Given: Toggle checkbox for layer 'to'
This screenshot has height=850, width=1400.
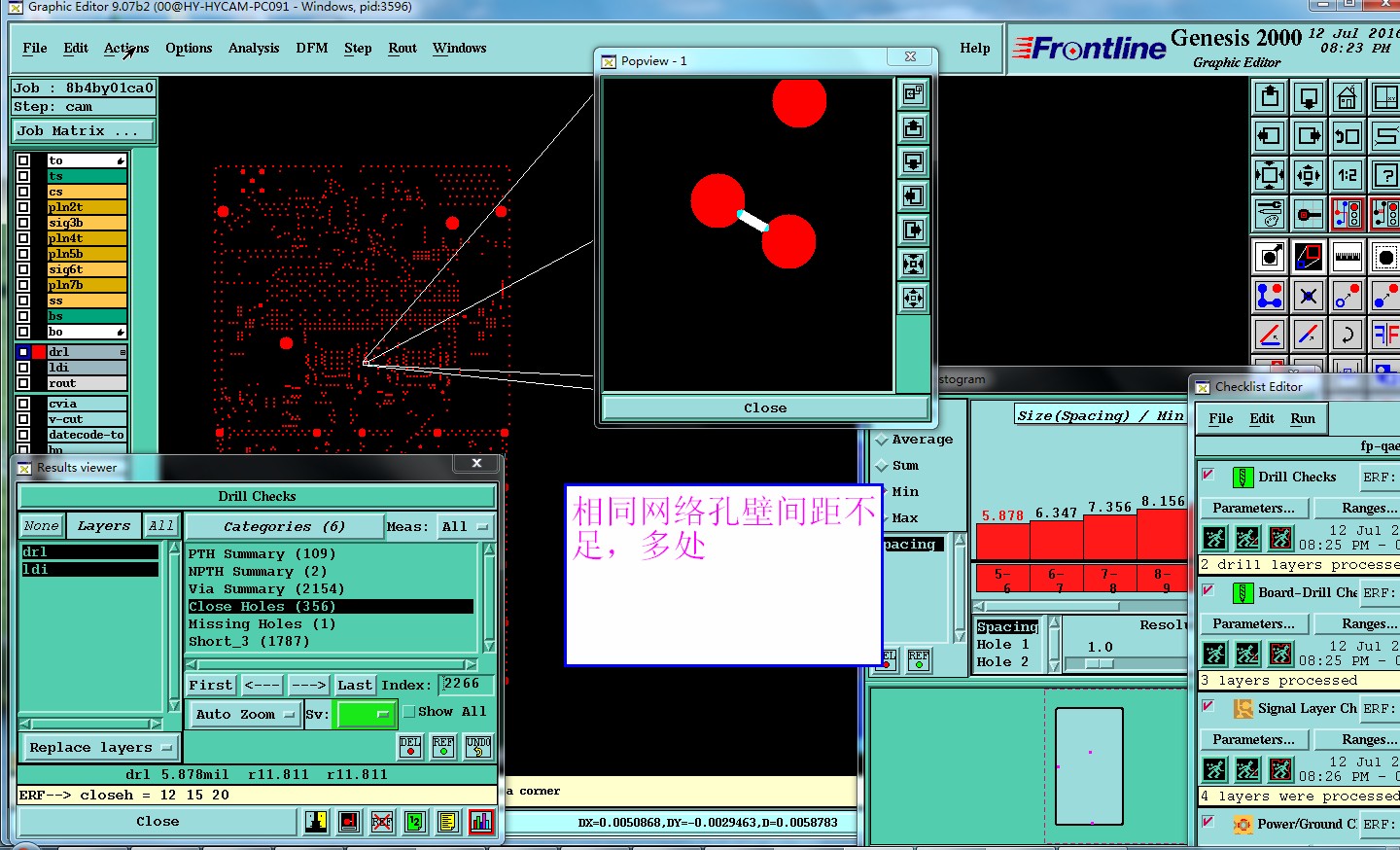Looking at the screenshot, I should (23, 160).
